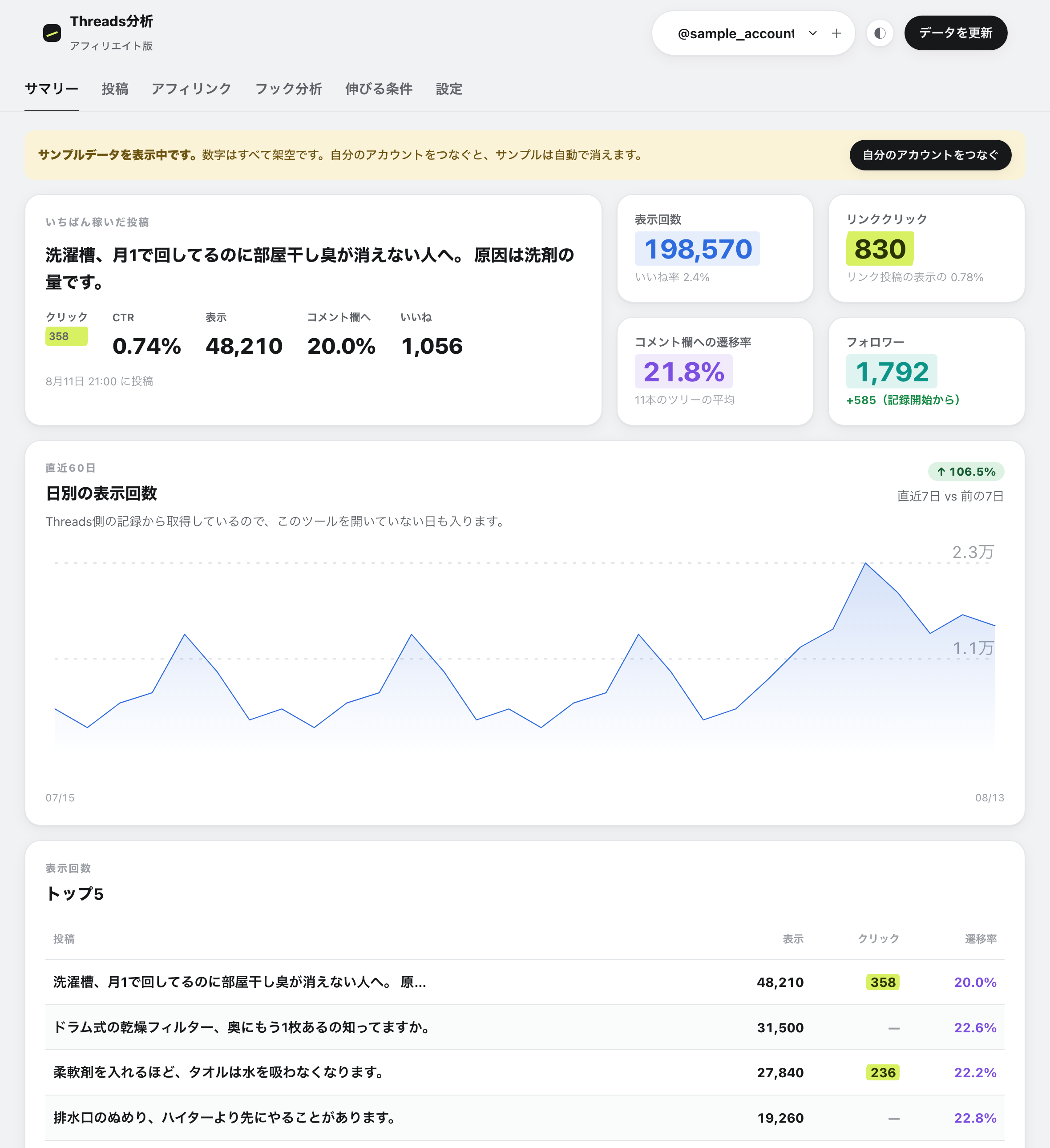Click the Threads分析 app logo icon
1050x1148 pixels.
coord(52,33)
